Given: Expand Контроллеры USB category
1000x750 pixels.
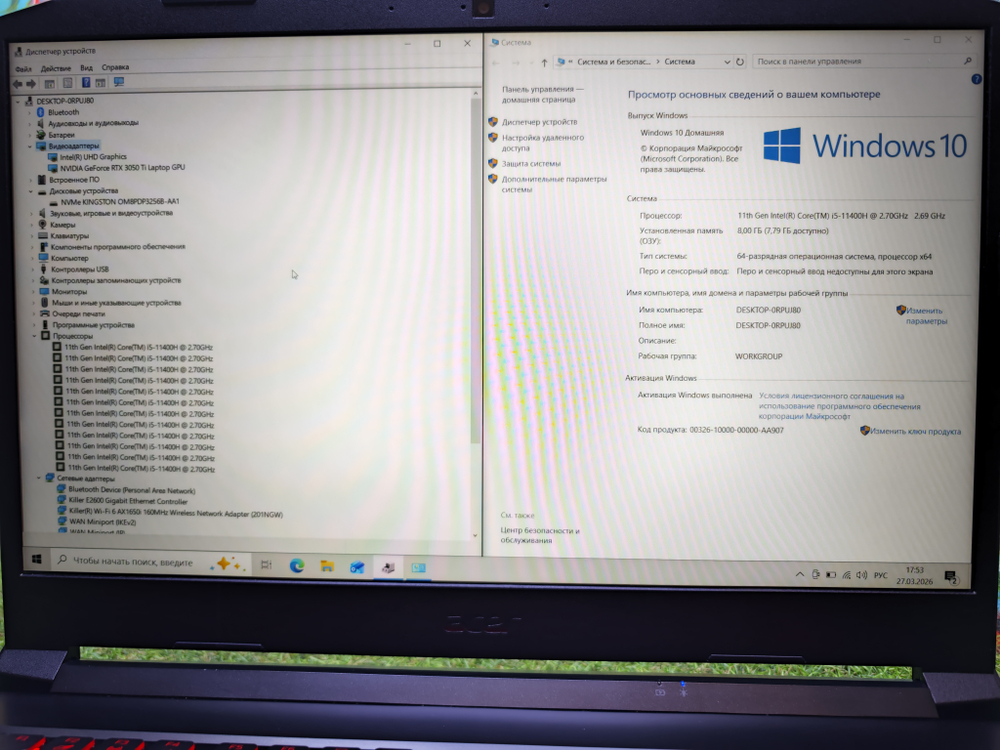Looking at the screenshot, I should coord(33,269).
